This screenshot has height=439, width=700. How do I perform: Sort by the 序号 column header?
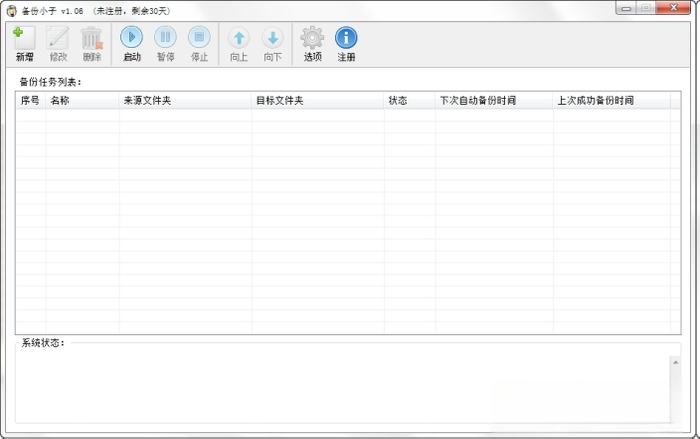coord(30,100)
